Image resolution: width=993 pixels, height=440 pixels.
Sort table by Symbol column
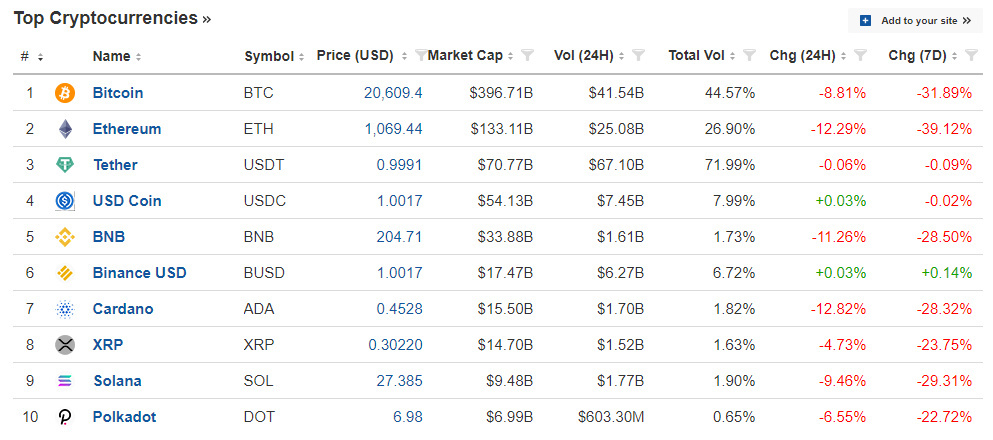click(x=275, y=56)
